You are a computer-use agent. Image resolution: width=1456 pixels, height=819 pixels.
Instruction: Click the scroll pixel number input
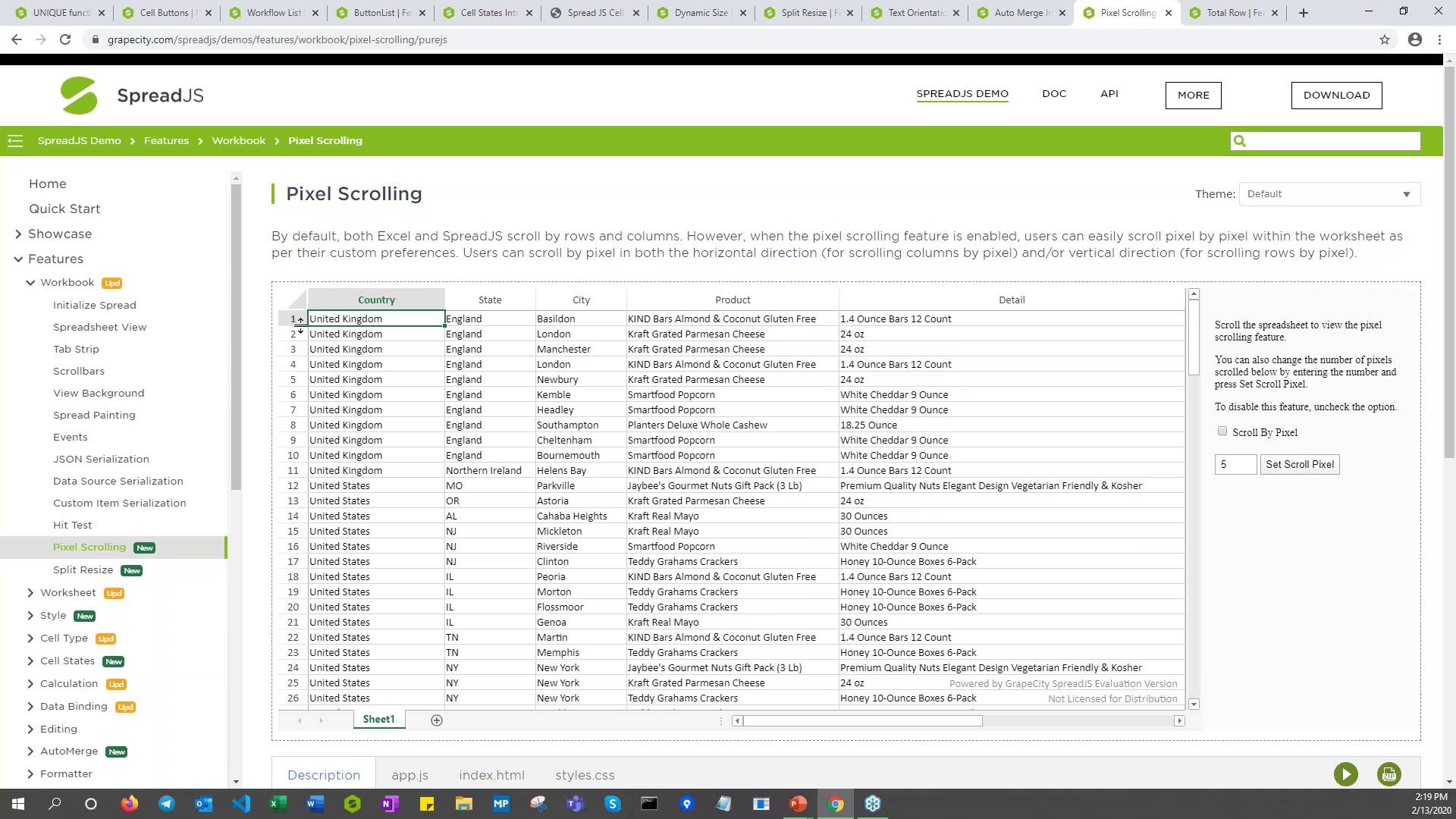tap(1235, 464)
